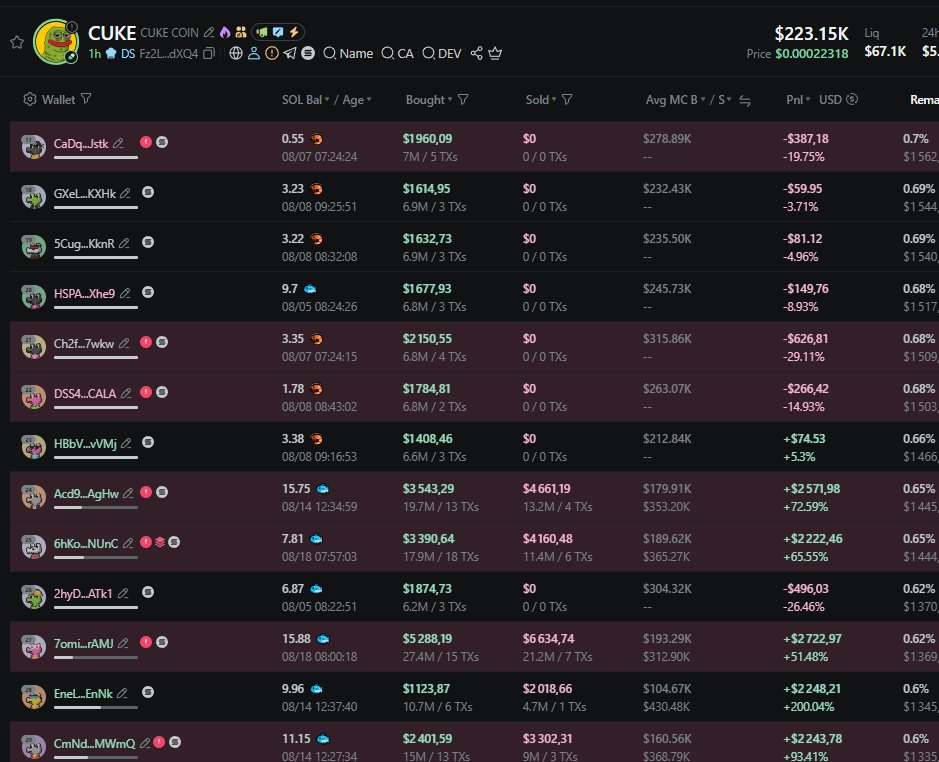
Task: Search by CA
Action: pos(397,53)
